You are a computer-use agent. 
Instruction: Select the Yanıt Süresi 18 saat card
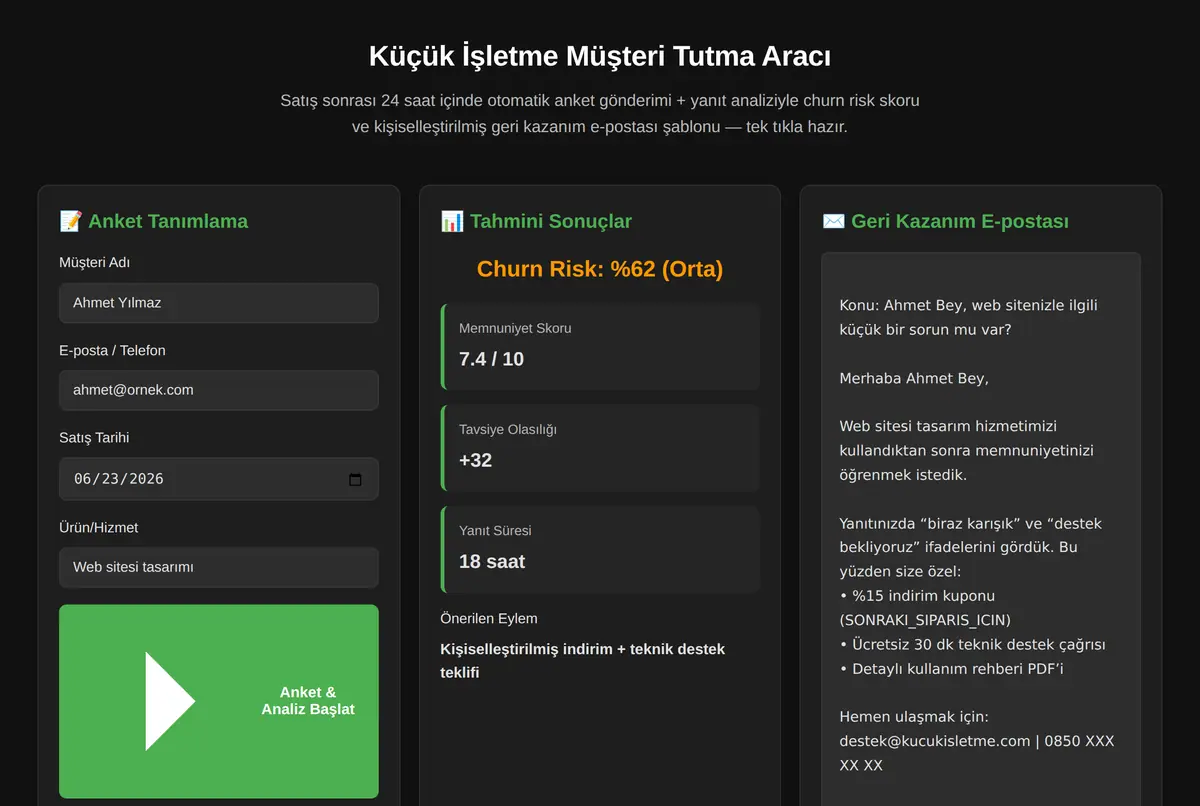pyautogui.click(x=600, y=549)
